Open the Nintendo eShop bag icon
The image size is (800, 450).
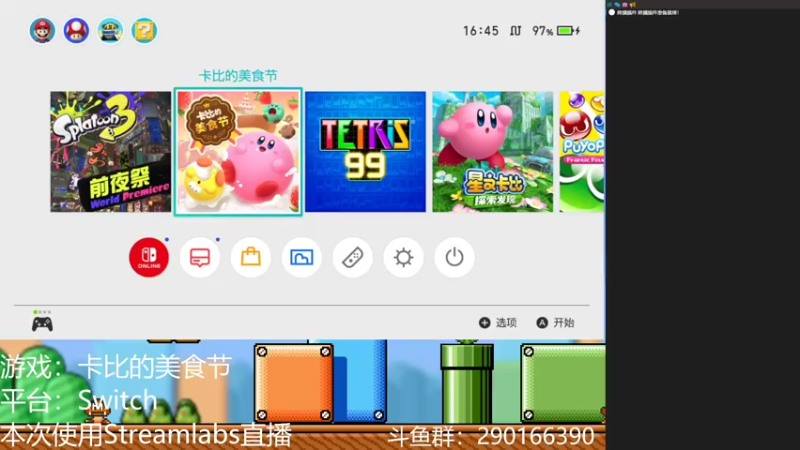point(251,257)
